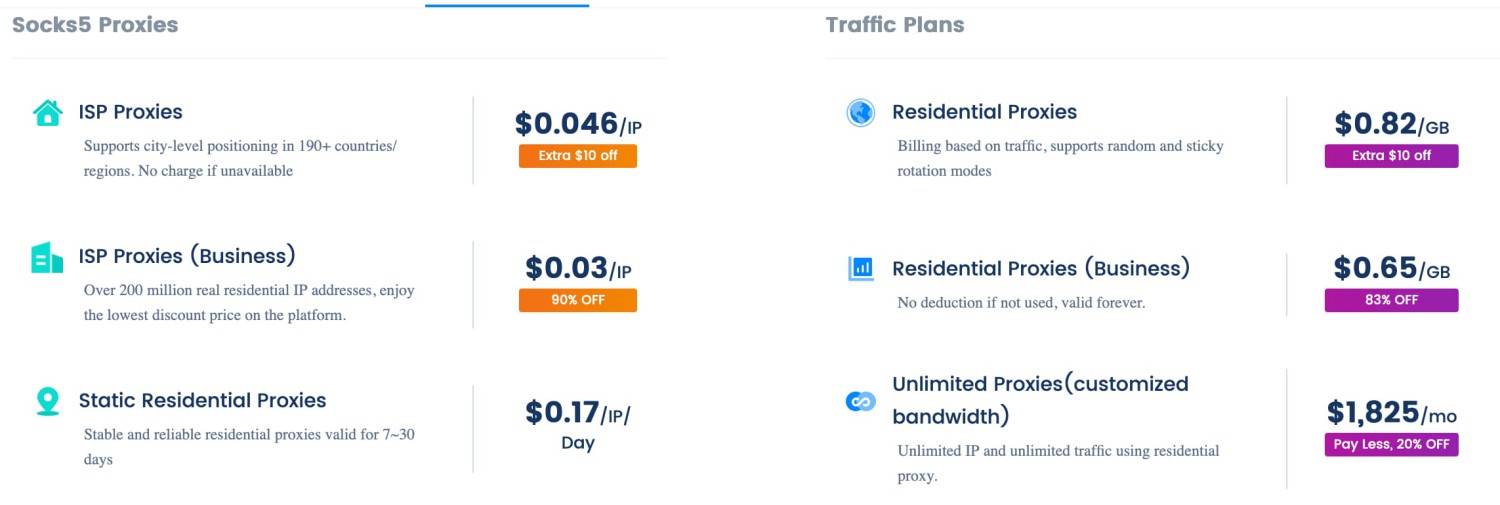Click the chart icon for Residential Proxies (Business)
This screenshot has width=1500, height=505.
coord(860,268)
